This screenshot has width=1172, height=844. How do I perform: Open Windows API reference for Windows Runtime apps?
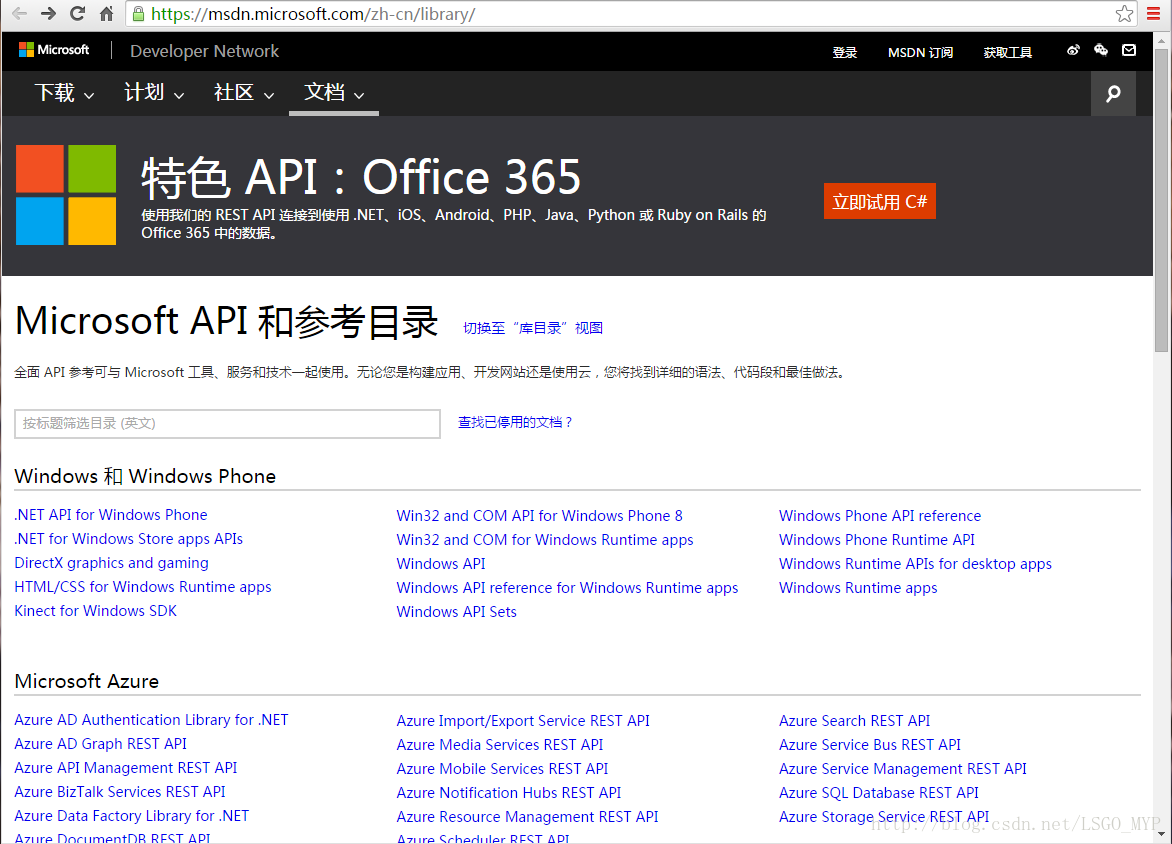(x=567, y=588)
